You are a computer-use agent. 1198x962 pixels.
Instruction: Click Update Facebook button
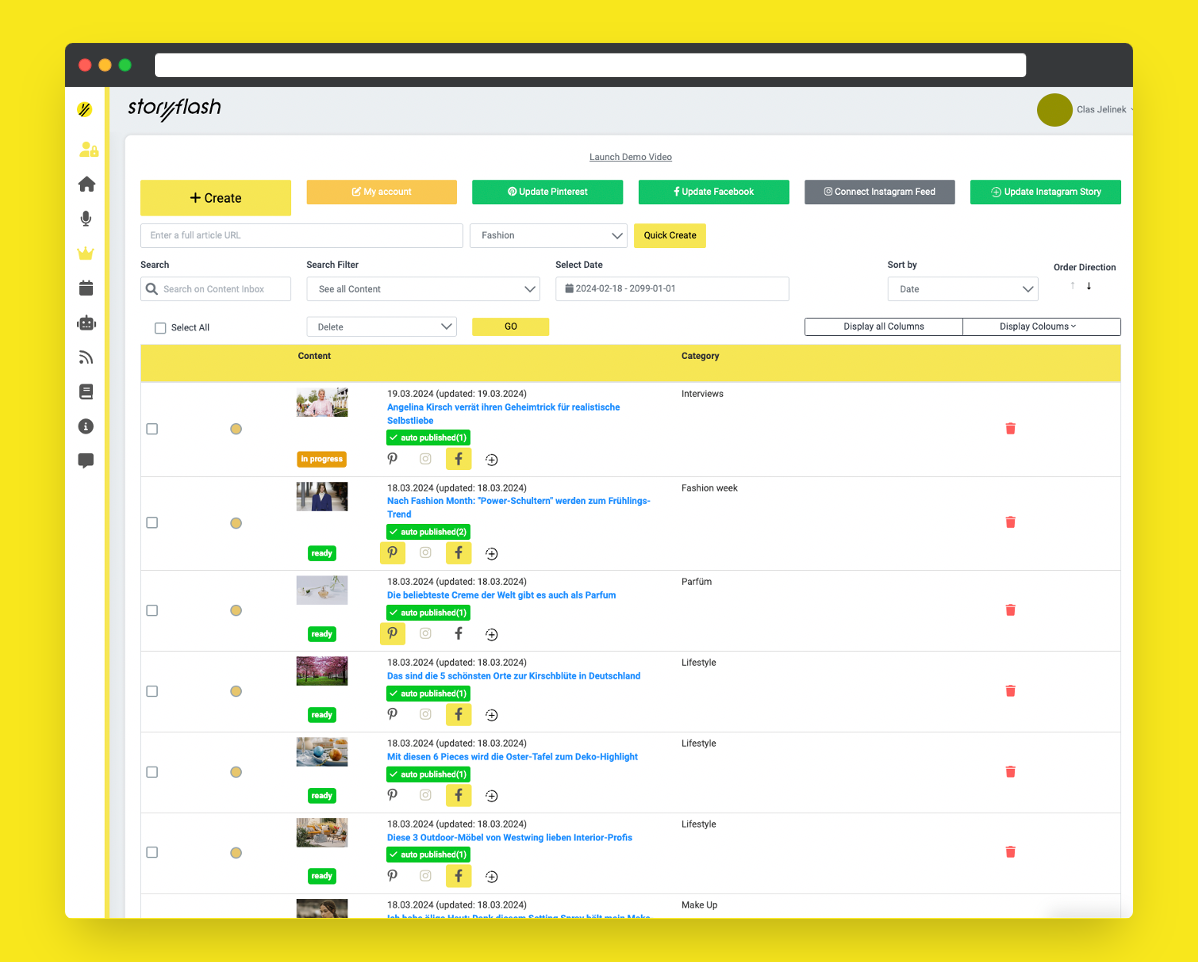click(714, 192)
